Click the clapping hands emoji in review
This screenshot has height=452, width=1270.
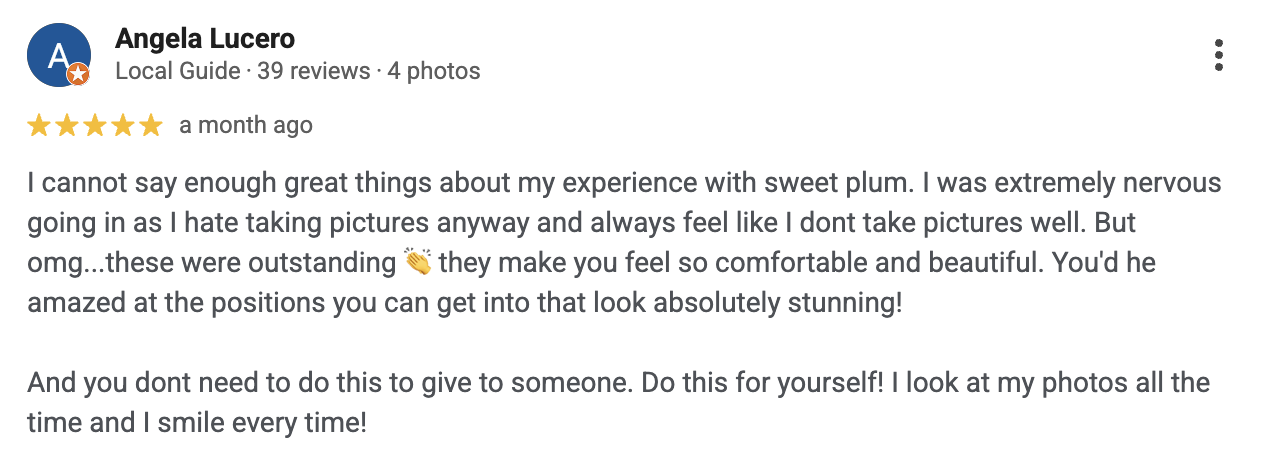(x=417, y=262)
